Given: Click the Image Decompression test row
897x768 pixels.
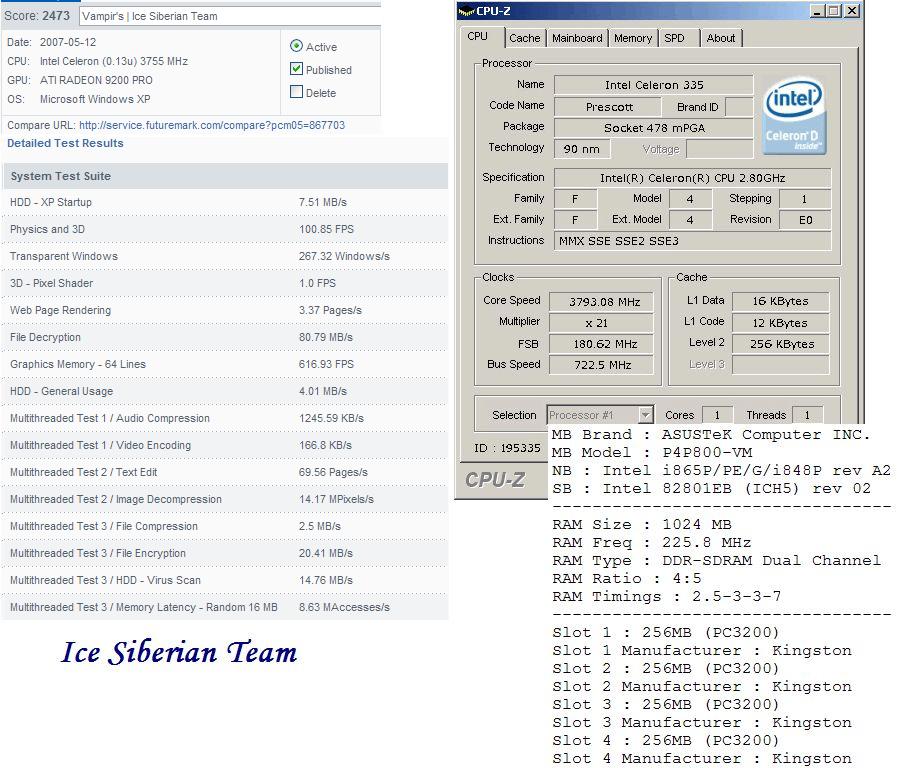Looking at the screenshot, I should (225, 499).
